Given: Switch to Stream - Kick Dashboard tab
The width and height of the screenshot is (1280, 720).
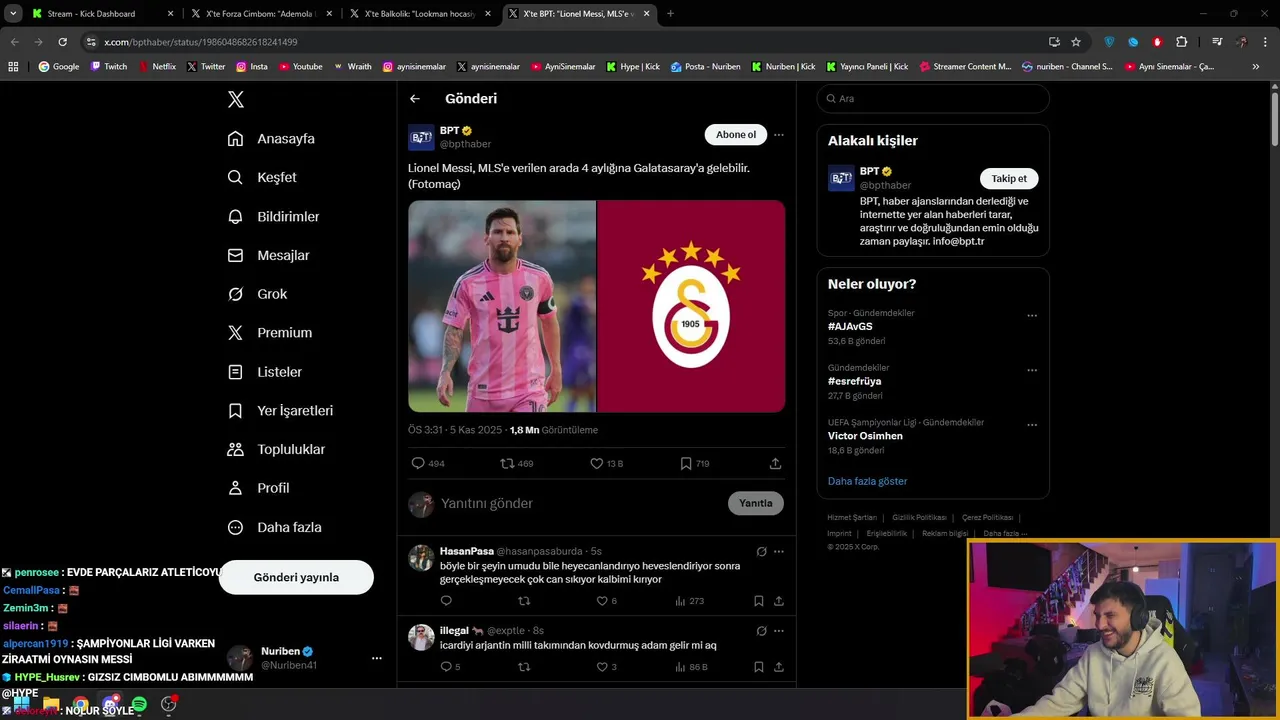Looking at the screenshot, I should (100, 14).
